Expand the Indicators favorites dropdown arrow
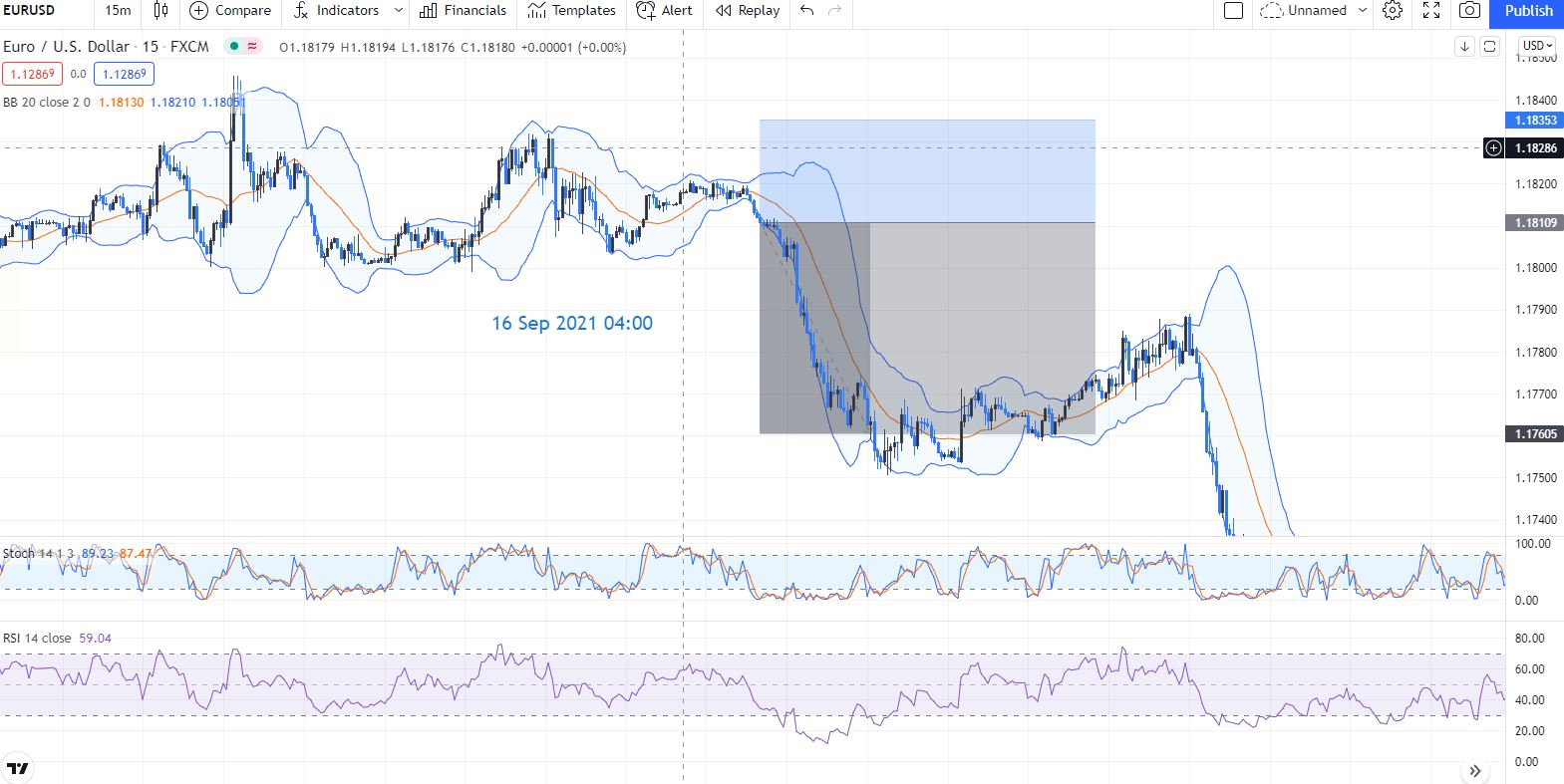The image size is (1564, 784). point(399,11)
